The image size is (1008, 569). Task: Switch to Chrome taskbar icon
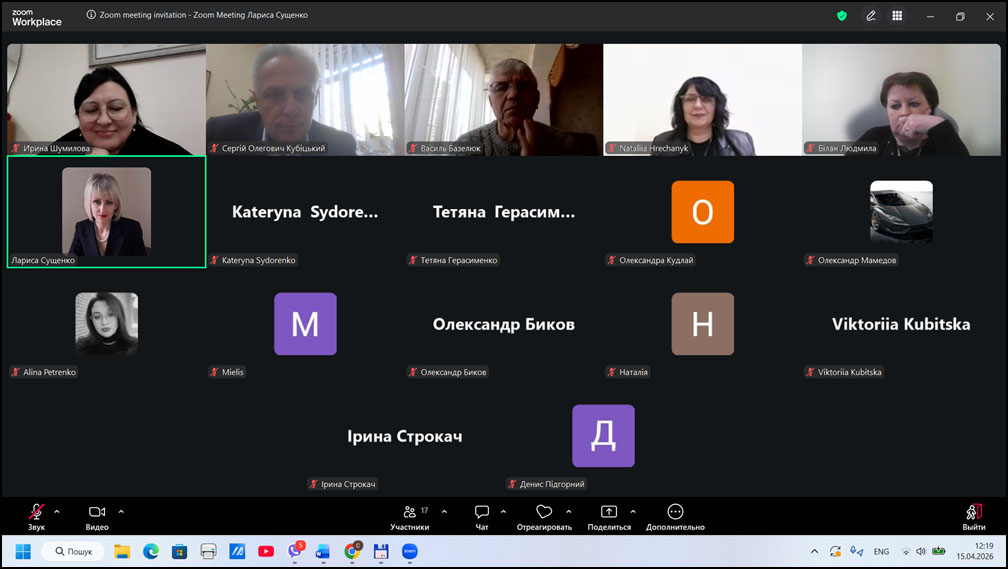[x=352, y=550]
